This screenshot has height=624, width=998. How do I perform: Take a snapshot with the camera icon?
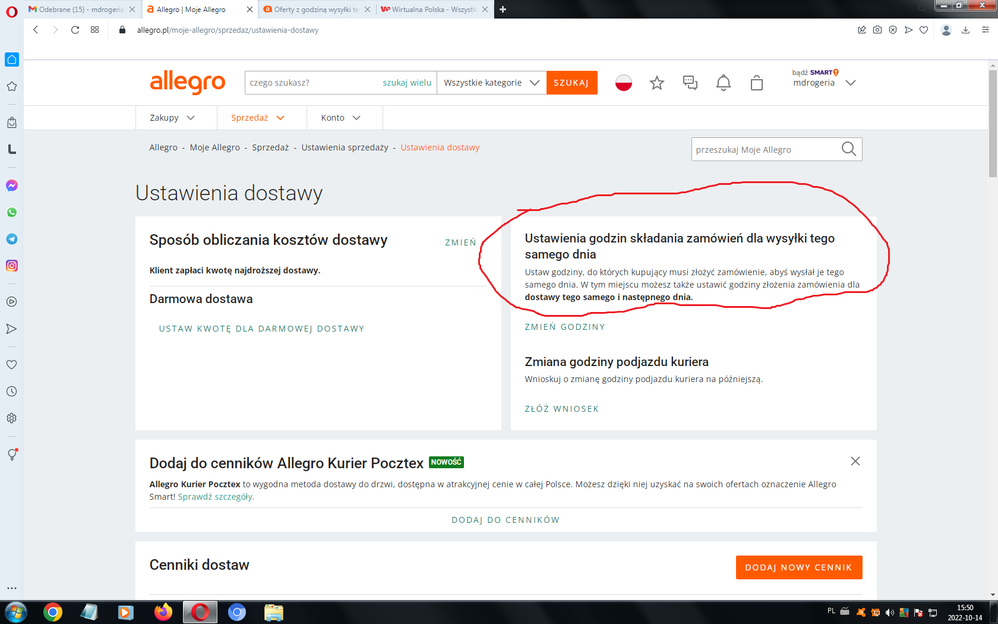877,30
